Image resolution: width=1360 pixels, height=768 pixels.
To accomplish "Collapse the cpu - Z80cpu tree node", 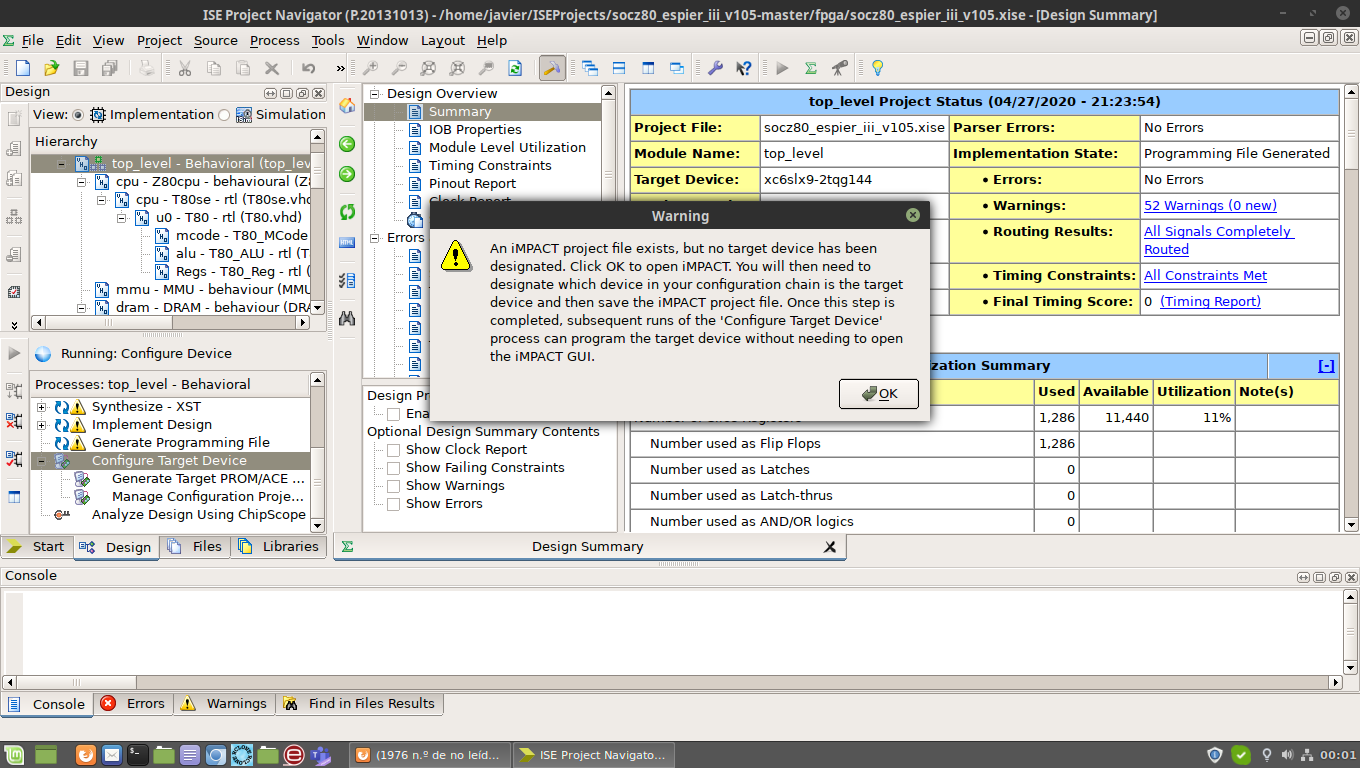I will pyautogui.click(x=82, y=182).
